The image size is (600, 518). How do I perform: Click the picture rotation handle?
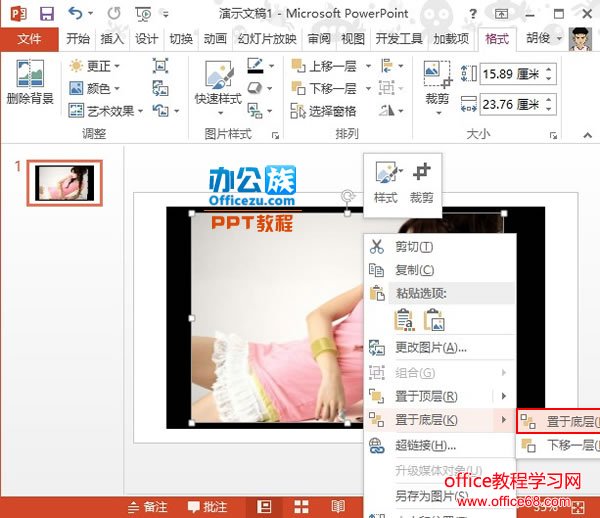click(x=348, y=196)
